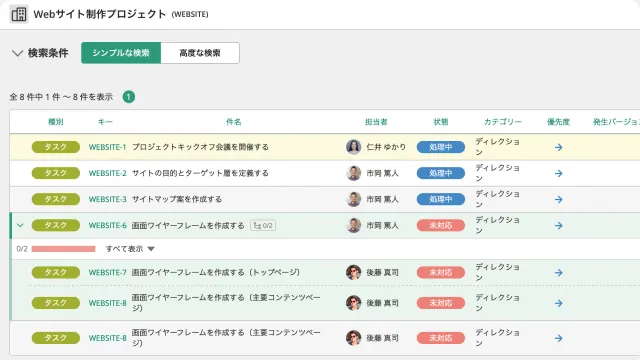Click the priority arrow in WEBSITE-1 row
Image resolution: width=640 pixels, height=360 pixels.
tap(559, 147)
